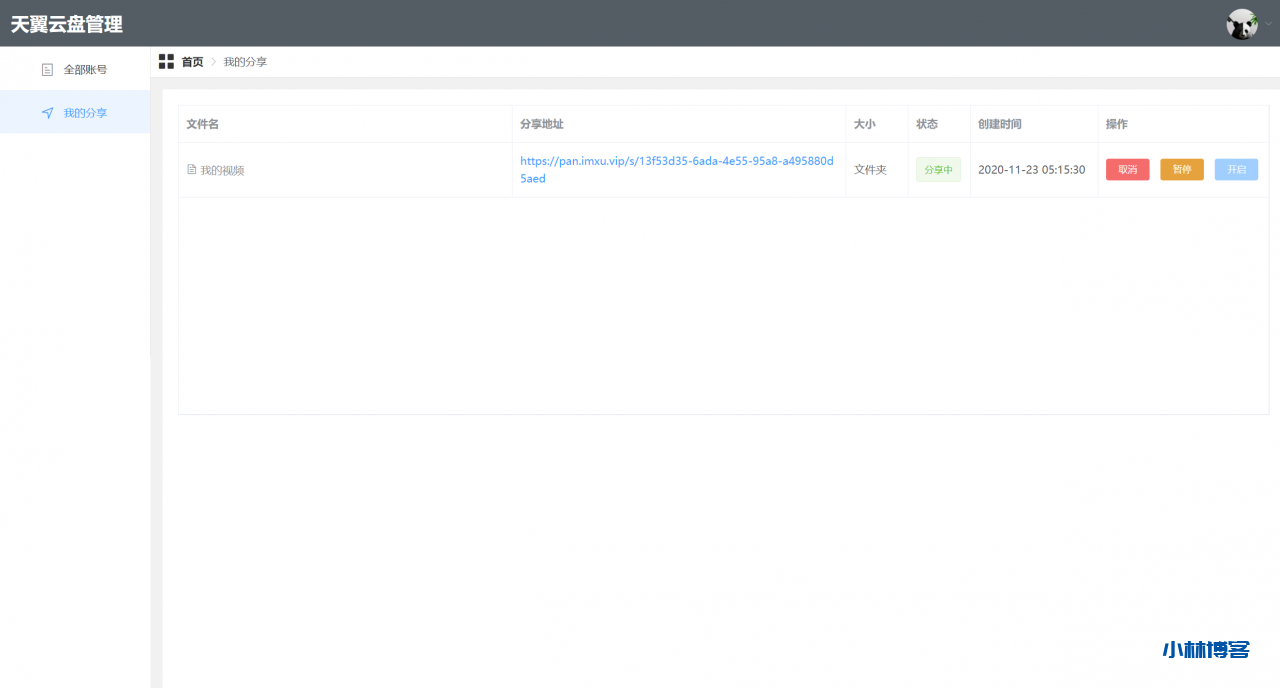
Task: Select the 我的分享 sidebar menu item
Action: click(x=85, y=113)
